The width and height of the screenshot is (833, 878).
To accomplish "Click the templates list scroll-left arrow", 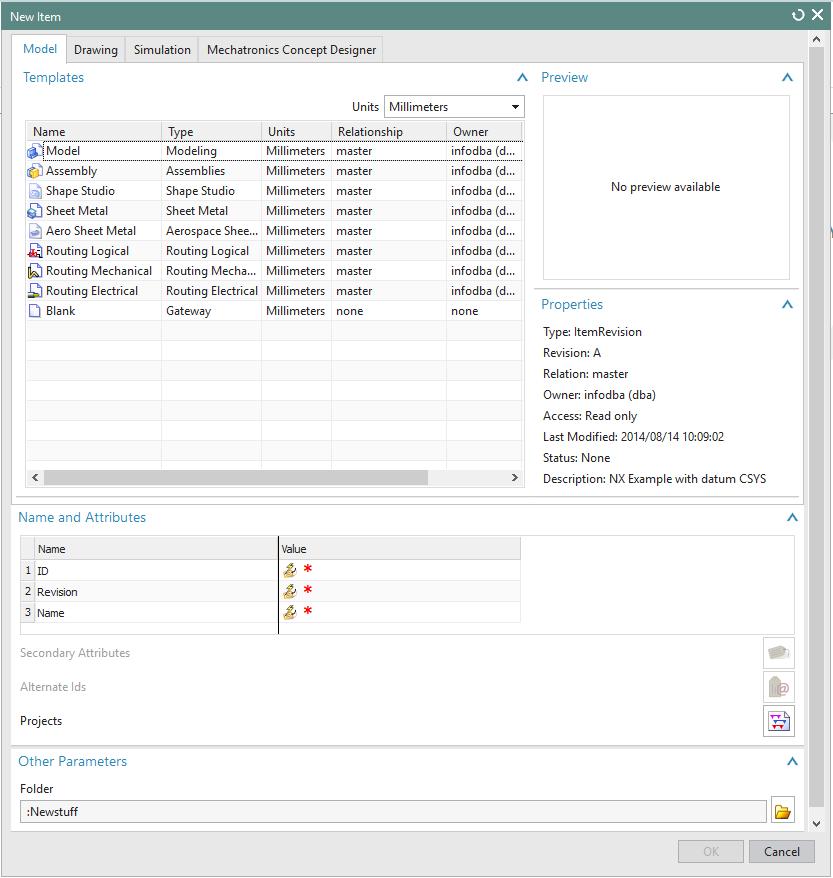I will [x=35, y=478].
